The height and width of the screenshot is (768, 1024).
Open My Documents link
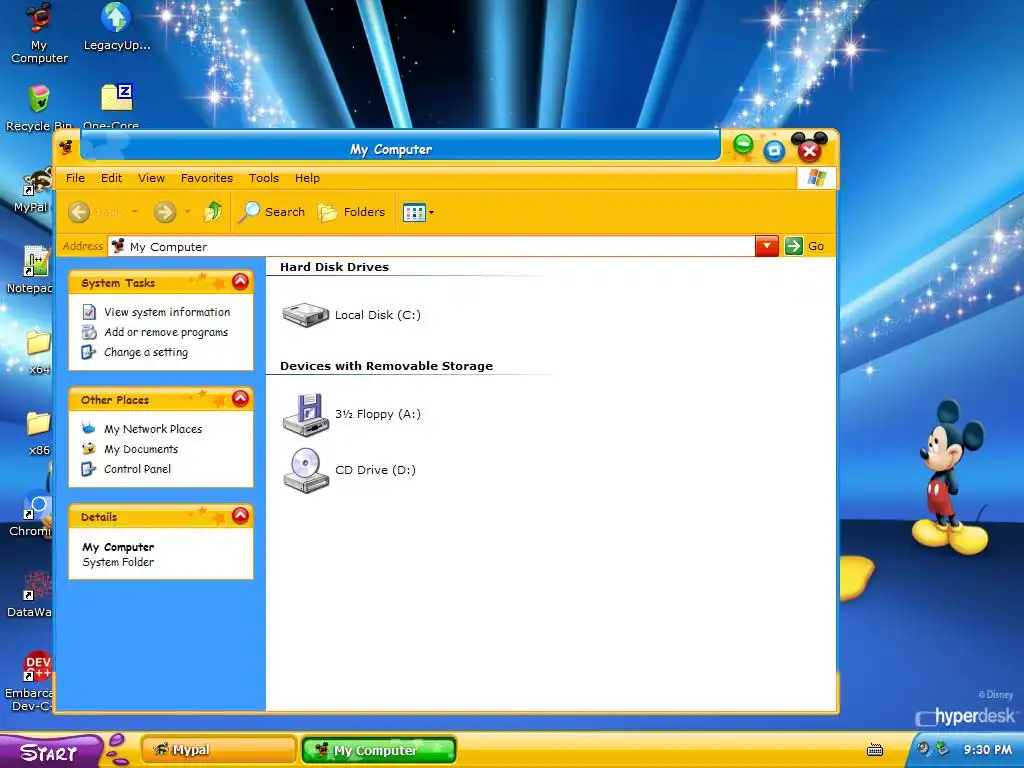coord(141,449)
